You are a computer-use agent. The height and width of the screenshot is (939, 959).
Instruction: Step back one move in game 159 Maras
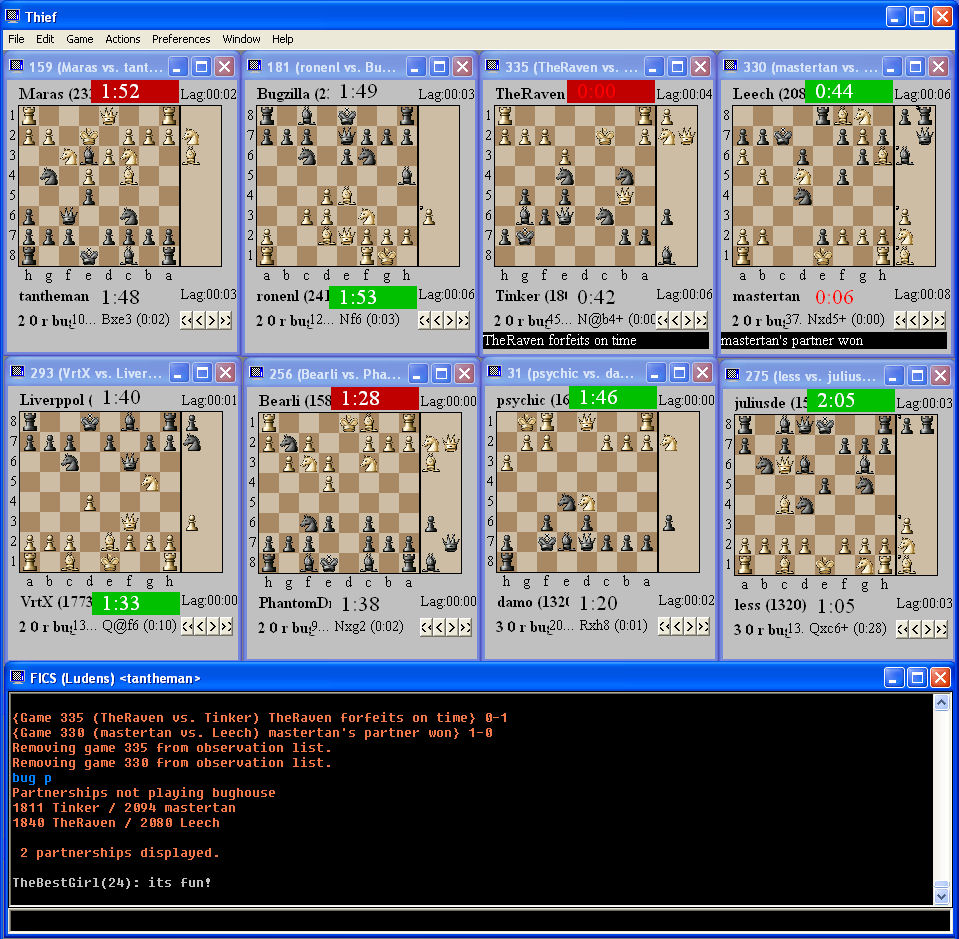(199, 320)
